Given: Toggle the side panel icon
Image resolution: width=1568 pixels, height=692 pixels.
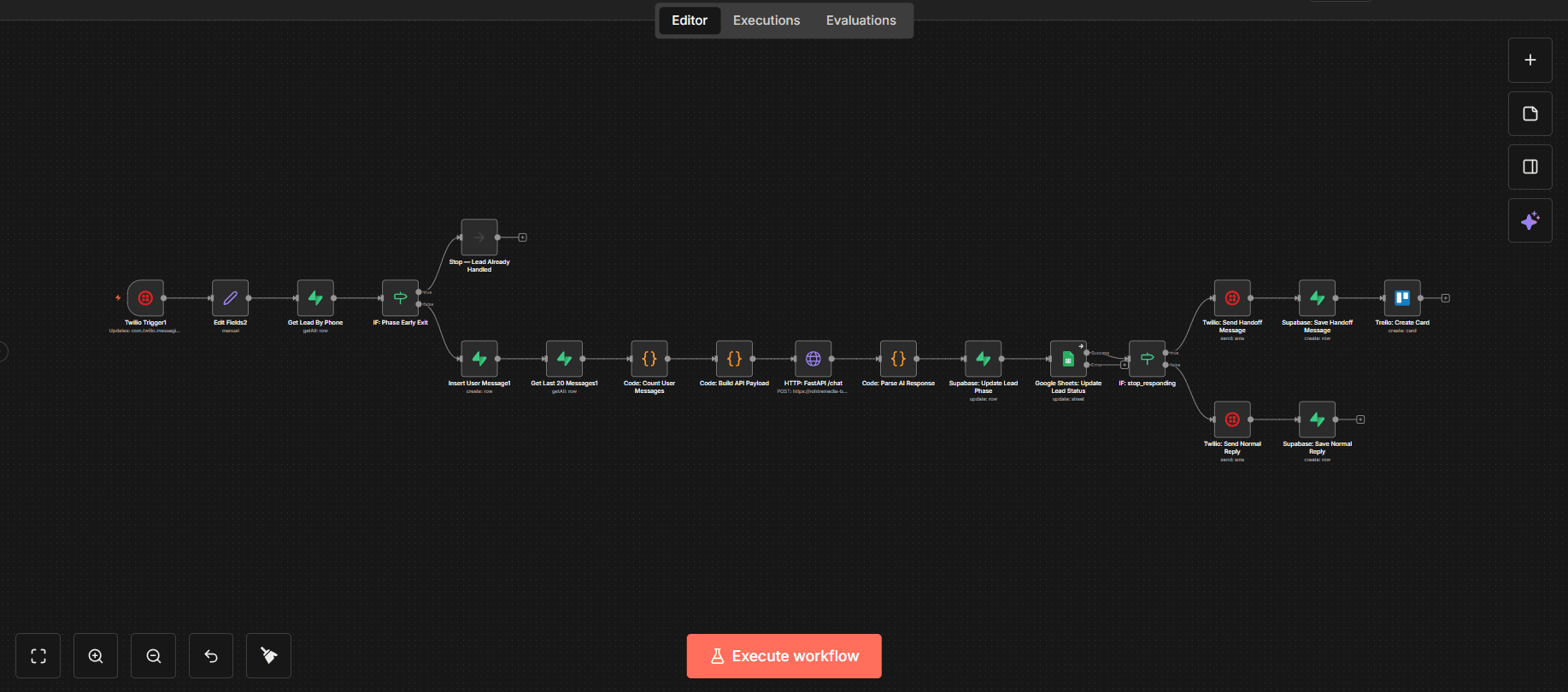Looking at the screenshot, I should tap(1530, 167).
